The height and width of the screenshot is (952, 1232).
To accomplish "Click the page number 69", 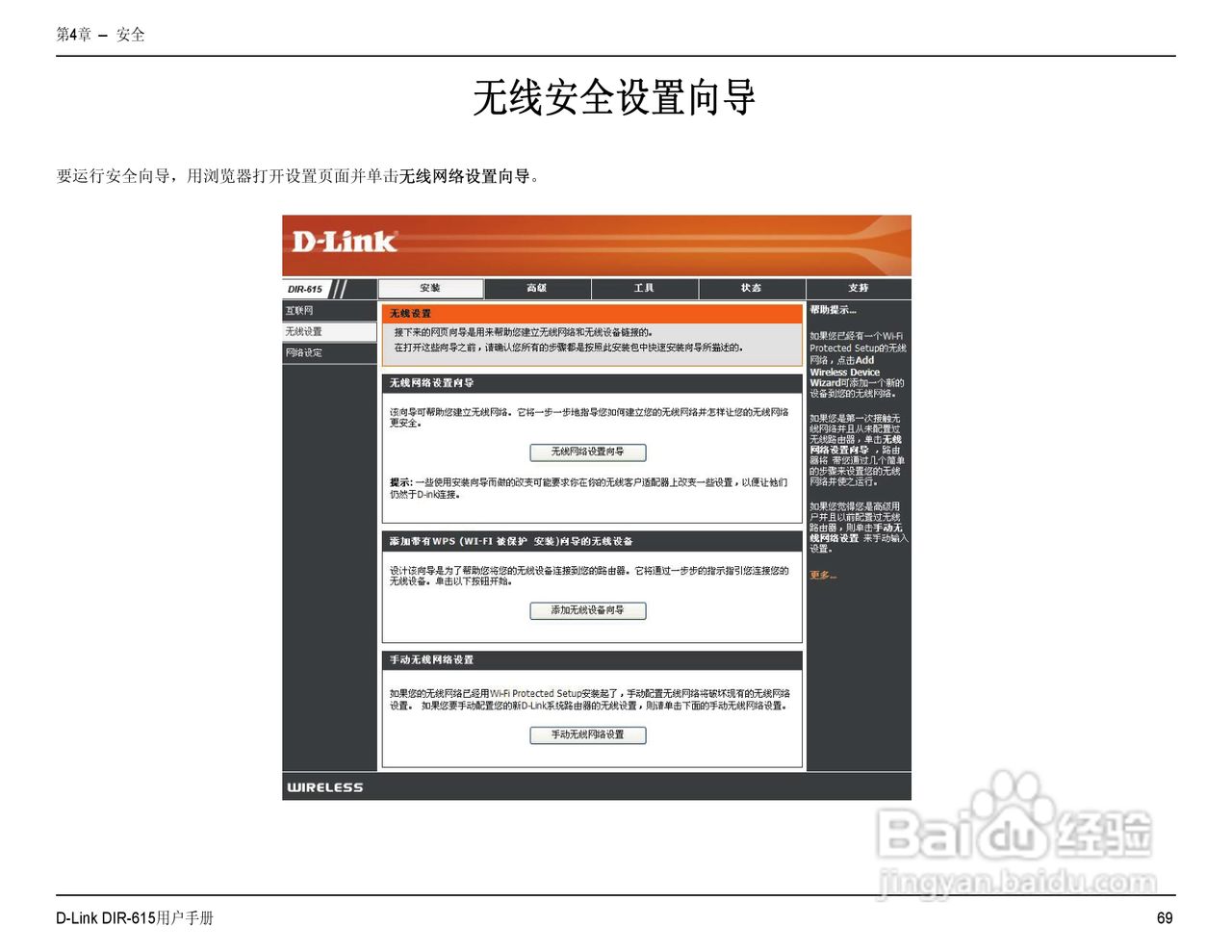I will pyautogui.click(x=1165, y=918).
